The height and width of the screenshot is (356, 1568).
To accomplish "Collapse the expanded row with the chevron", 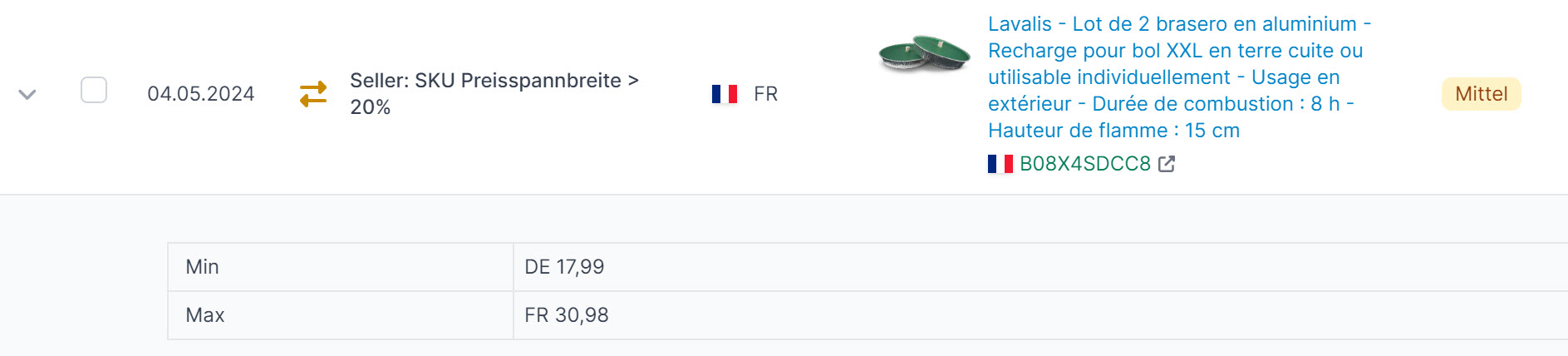I will [x=27, y=94].
